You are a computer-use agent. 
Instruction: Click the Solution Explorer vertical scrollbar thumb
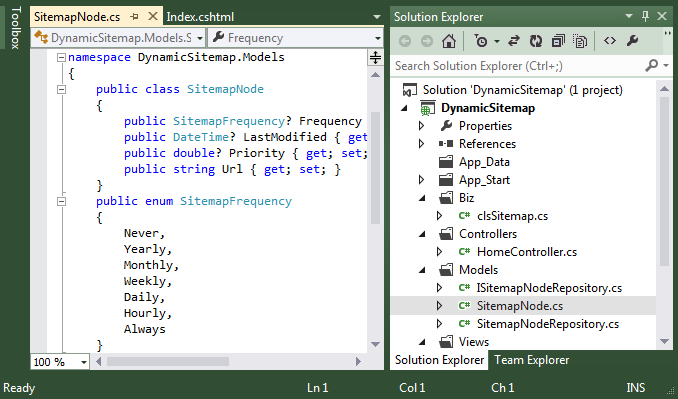coord(665,182)
